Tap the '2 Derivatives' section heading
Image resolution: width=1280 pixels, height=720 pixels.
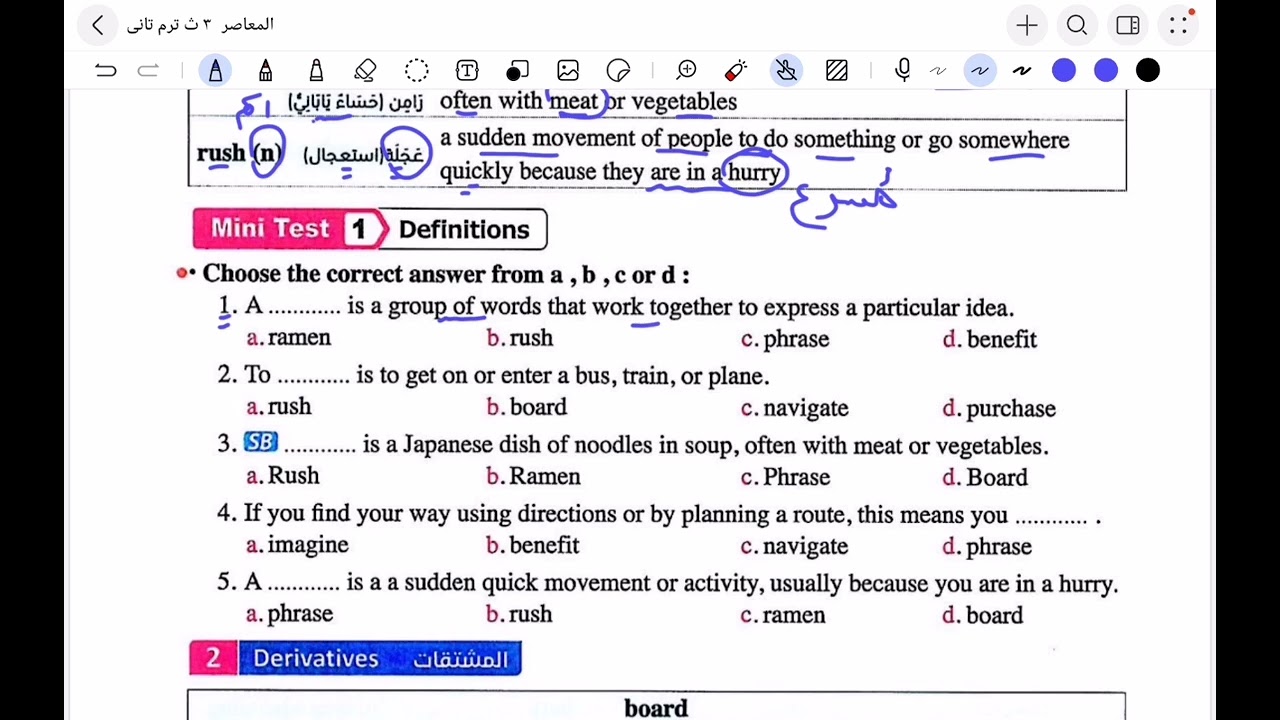point(355,658)
